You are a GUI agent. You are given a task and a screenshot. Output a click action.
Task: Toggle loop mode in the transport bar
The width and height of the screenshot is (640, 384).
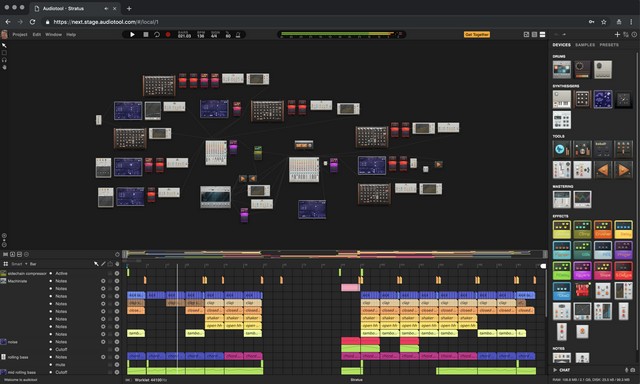click(157, 35)
